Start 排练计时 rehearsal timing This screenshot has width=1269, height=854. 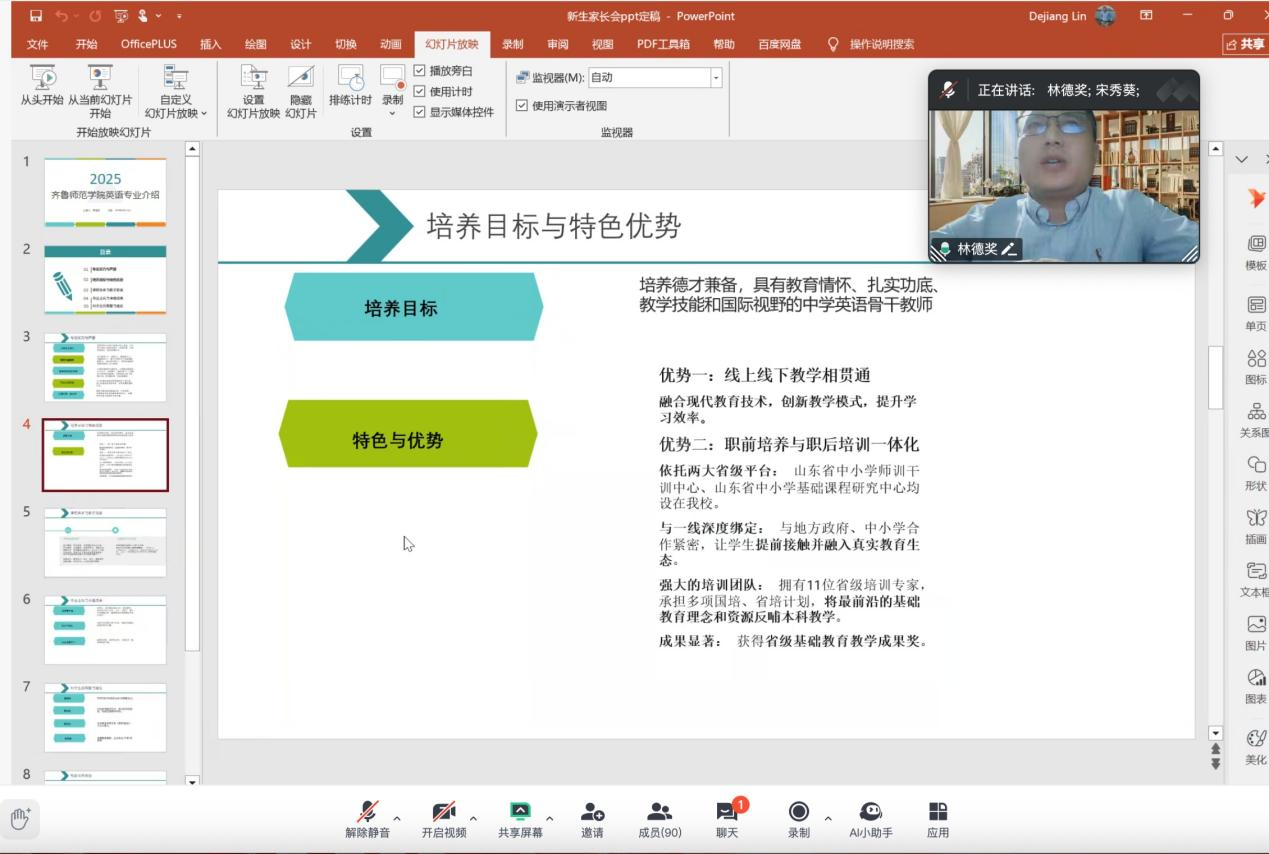[350, 78]
